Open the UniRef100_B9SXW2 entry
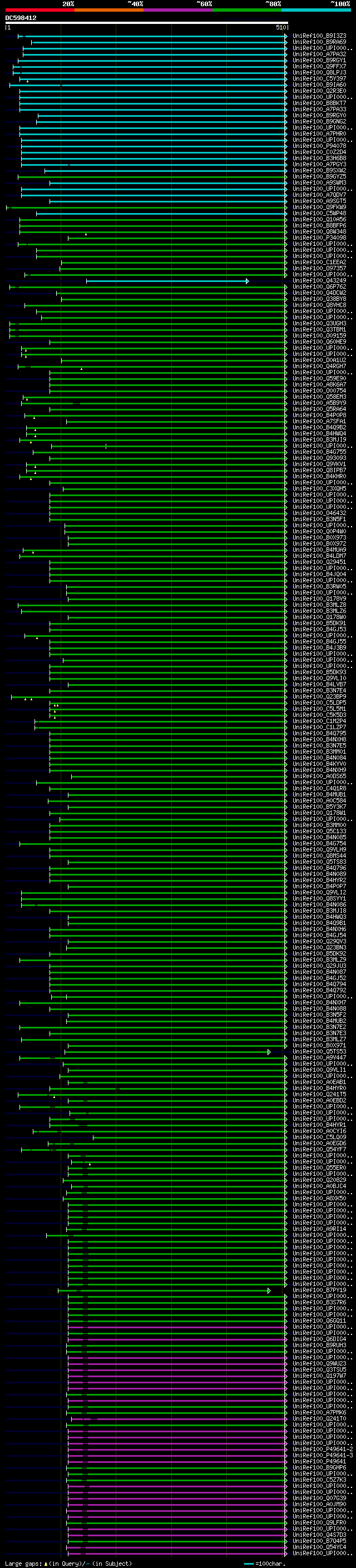The width and height of the screenshot is (356, 1568). (x=319, y=170)
